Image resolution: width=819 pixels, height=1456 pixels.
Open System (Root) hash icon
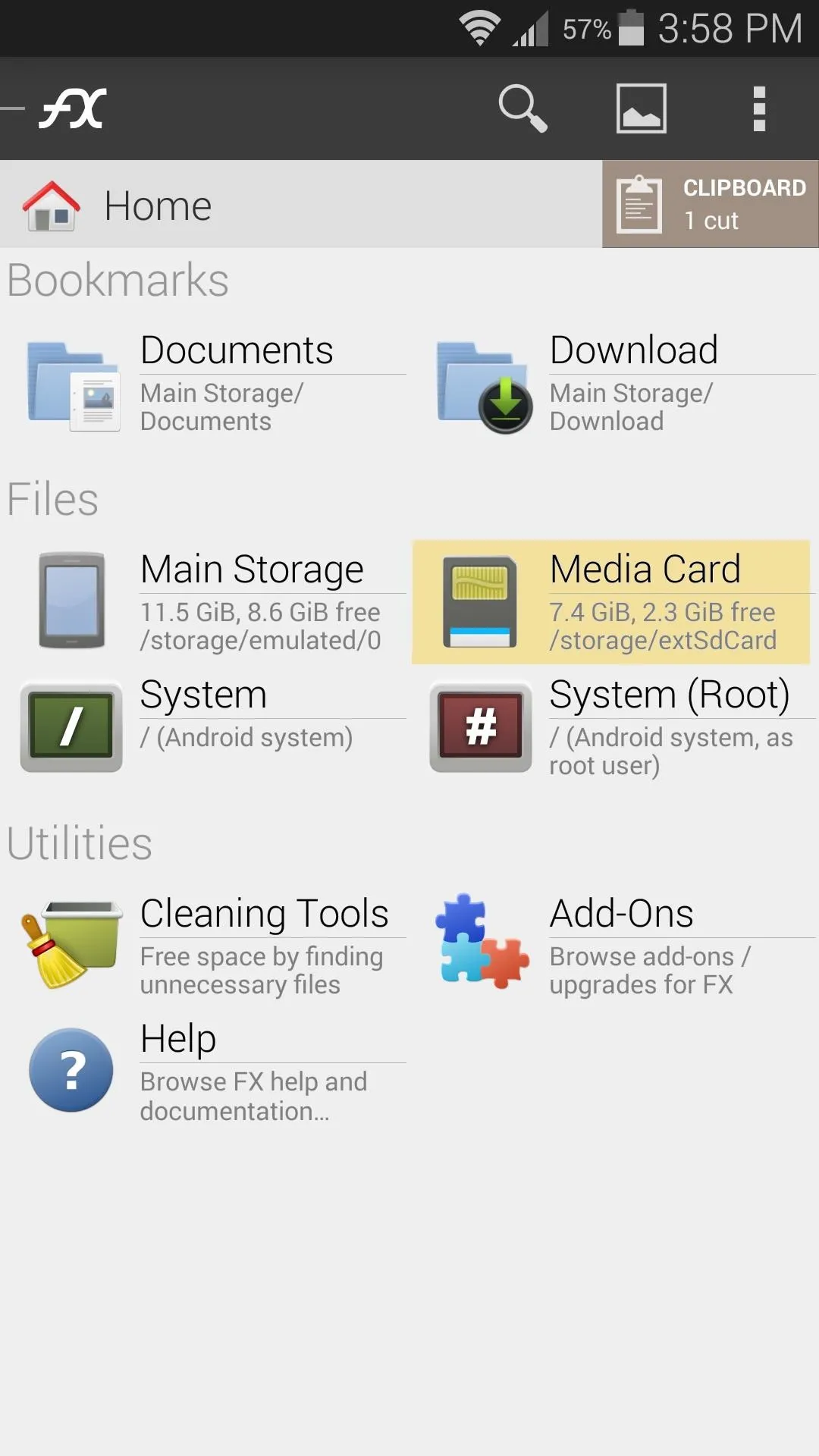coord(481,726)
